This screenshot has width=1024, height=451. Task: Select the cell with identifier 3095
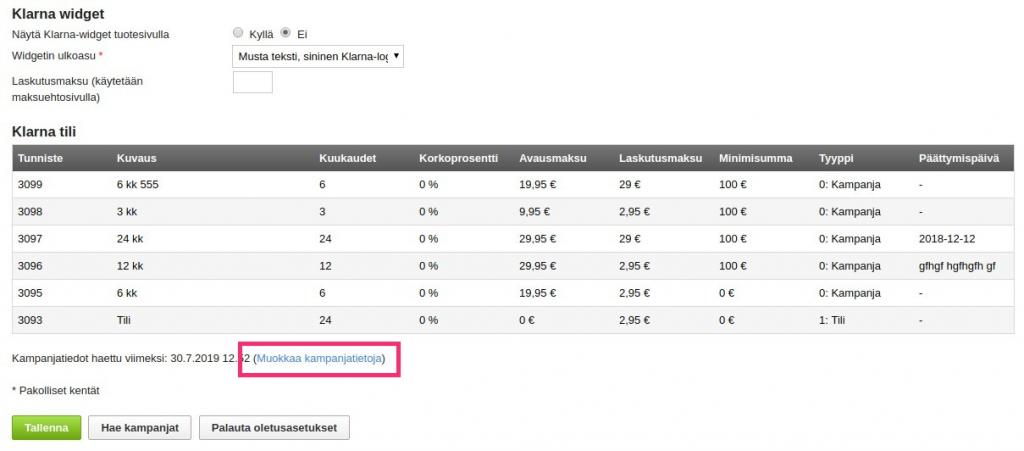click(30, 293)
